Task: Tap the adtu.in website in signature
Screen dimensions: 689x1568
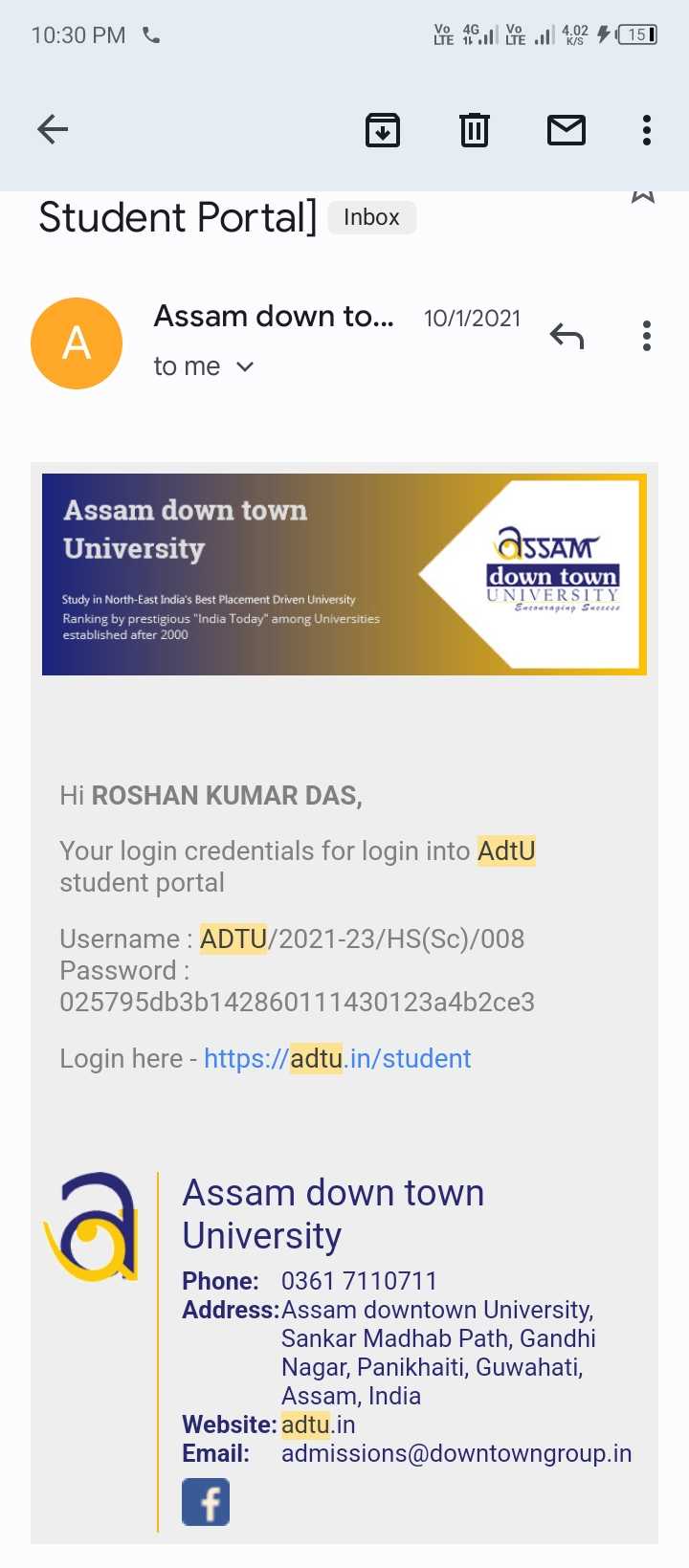Action: pyautogui.click(x=318, y=1424)
